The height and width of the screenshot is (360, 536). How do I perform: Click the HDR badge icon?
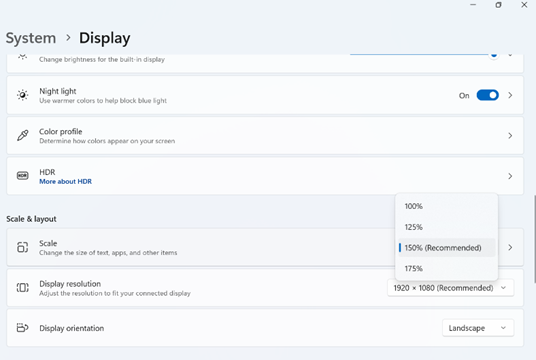23,176
